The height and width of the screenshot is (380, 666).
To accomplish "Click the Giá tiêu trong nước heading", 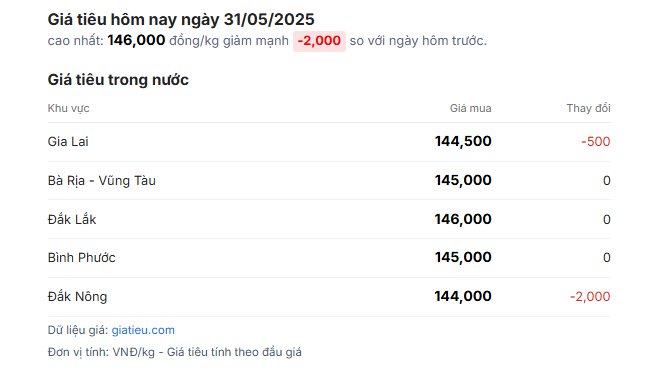I will (x=118, y=80).
